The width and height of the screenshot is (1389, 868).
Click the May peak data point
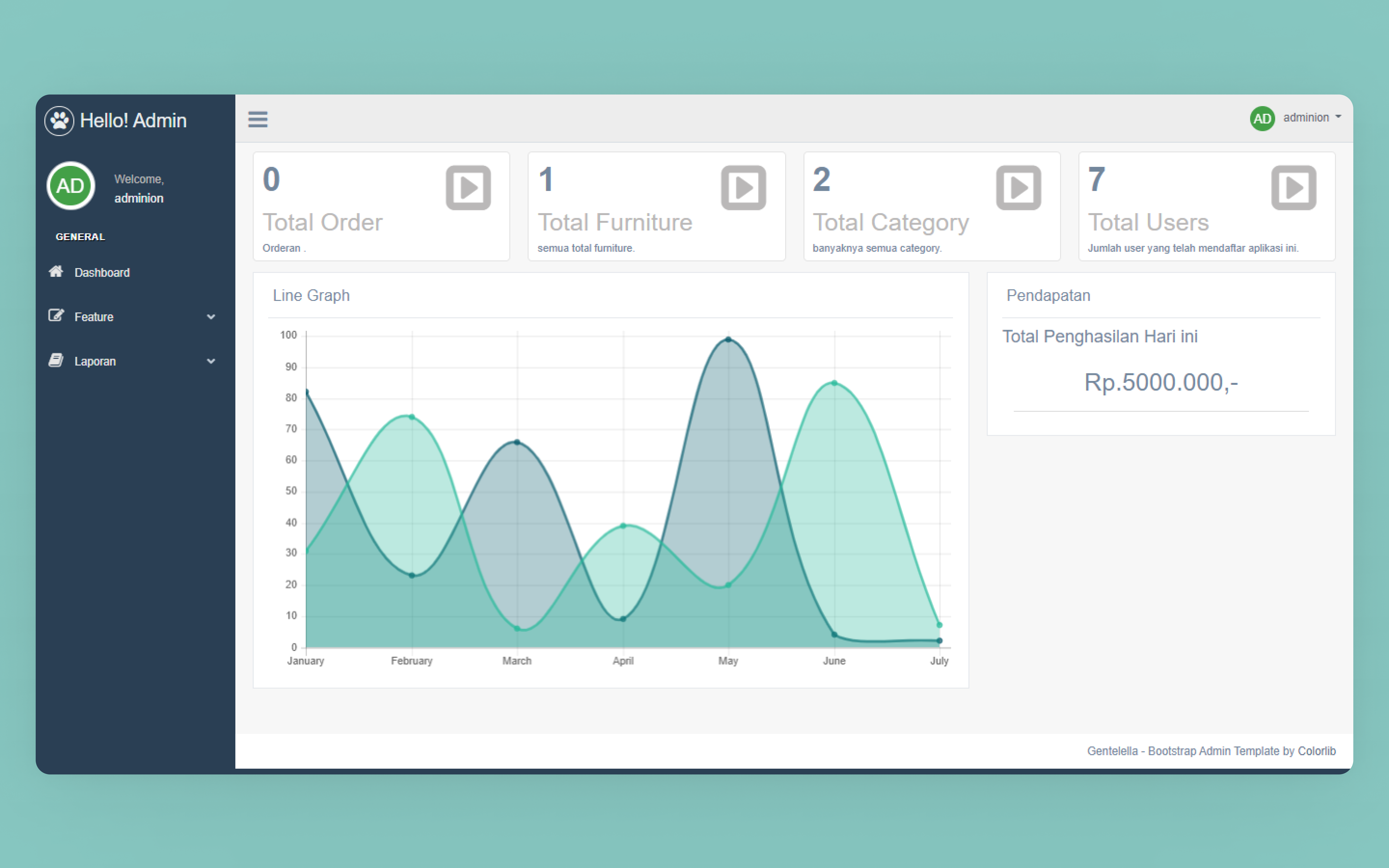728,339
